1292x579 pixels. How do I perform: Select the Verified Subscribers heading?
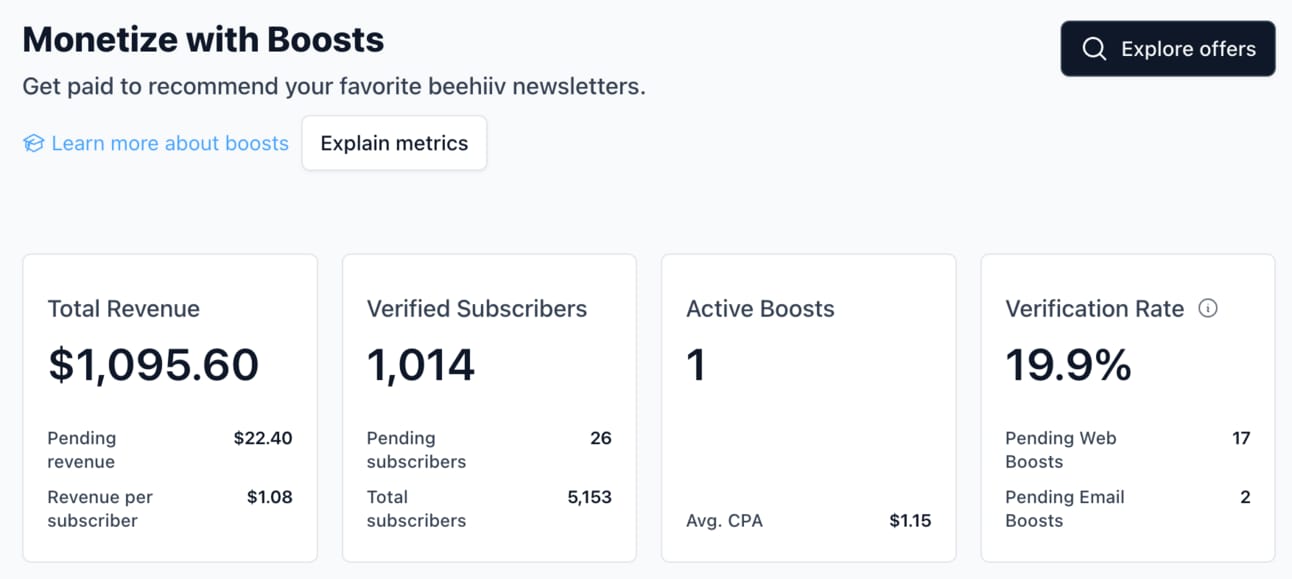[476, 309]
